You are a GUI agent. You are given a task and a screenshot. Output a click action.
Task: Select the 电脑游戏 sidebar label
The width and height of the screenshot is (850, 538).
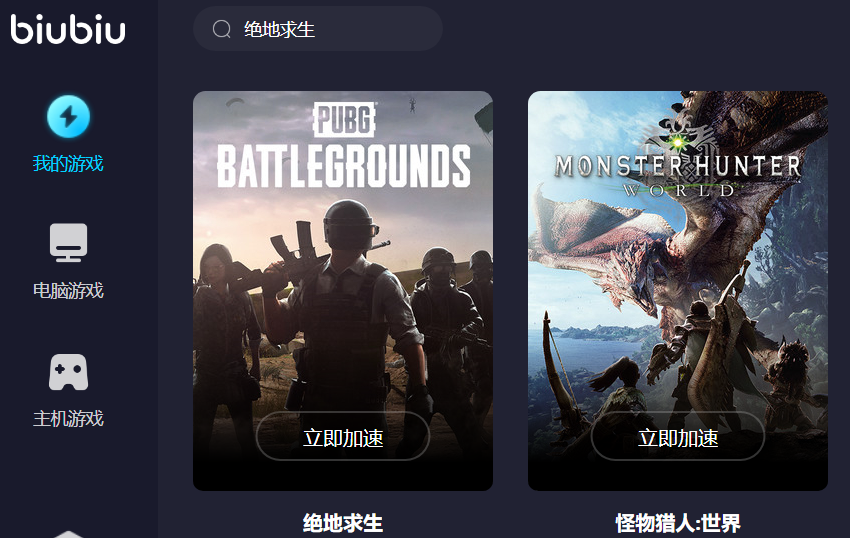(68, 291)
